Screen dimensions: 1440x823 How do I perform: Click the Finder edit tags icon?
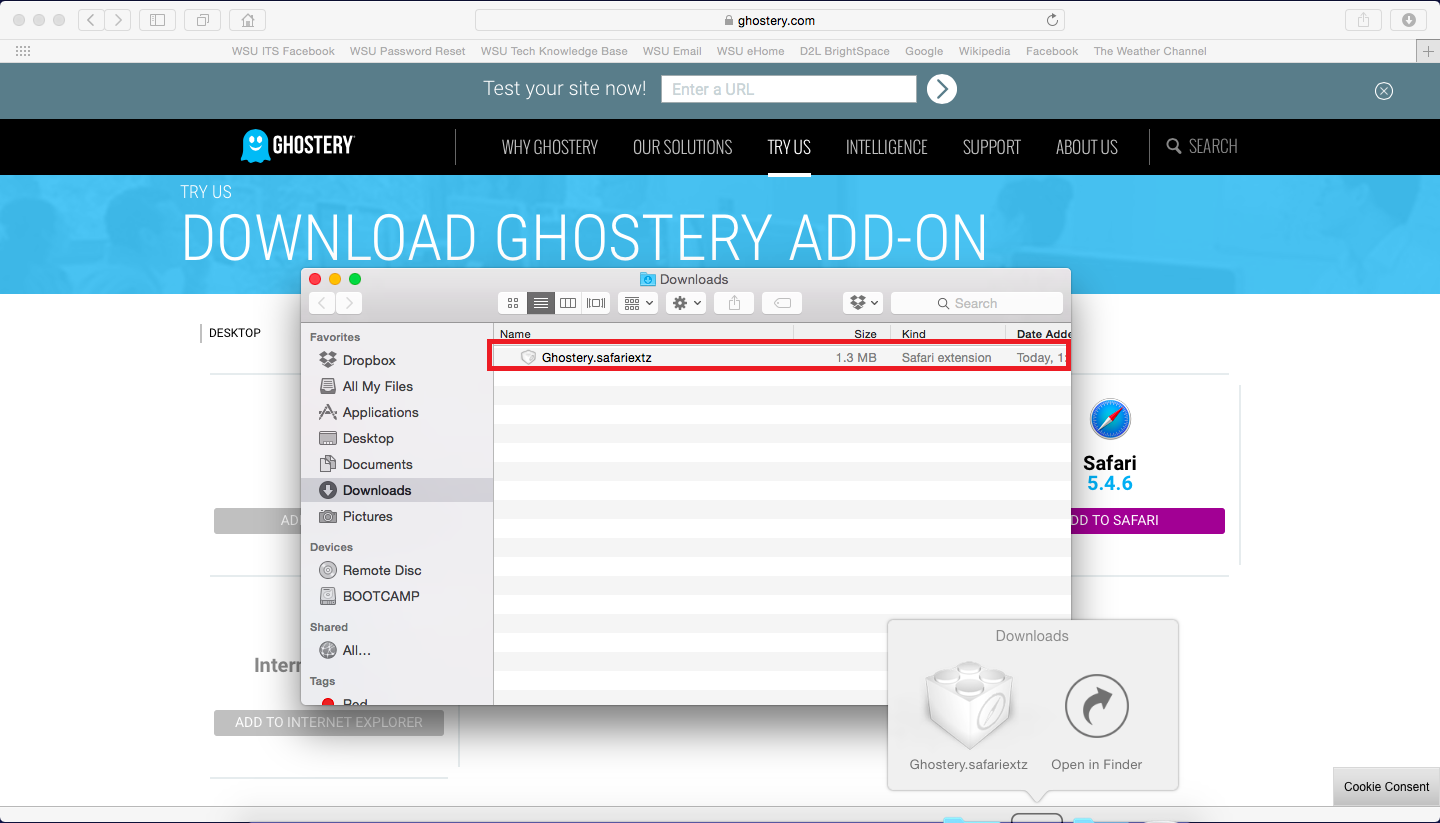coord(782,303)
